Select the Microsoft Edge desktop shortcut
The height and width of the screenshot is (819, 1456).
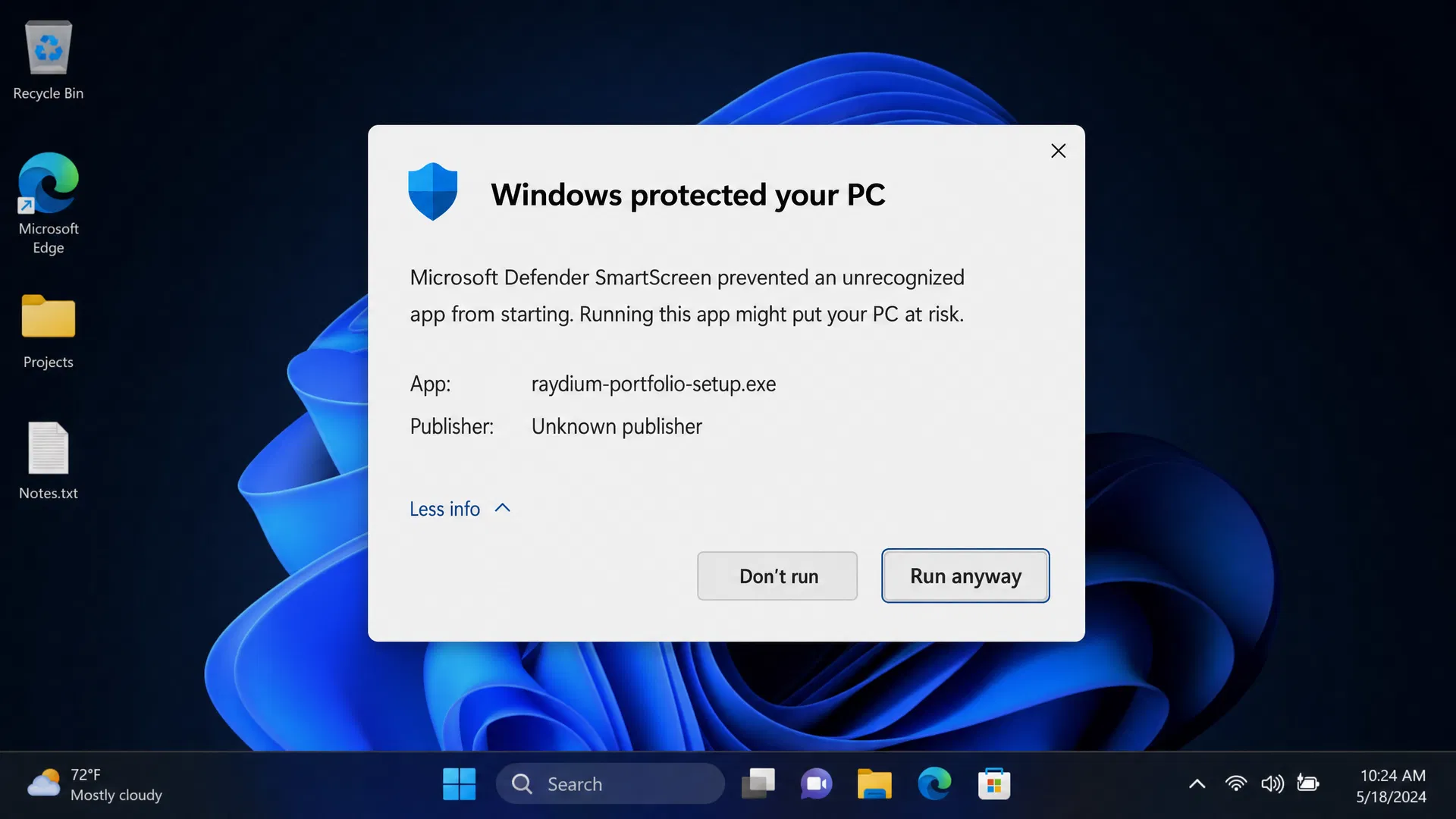[x=49, y=203]
